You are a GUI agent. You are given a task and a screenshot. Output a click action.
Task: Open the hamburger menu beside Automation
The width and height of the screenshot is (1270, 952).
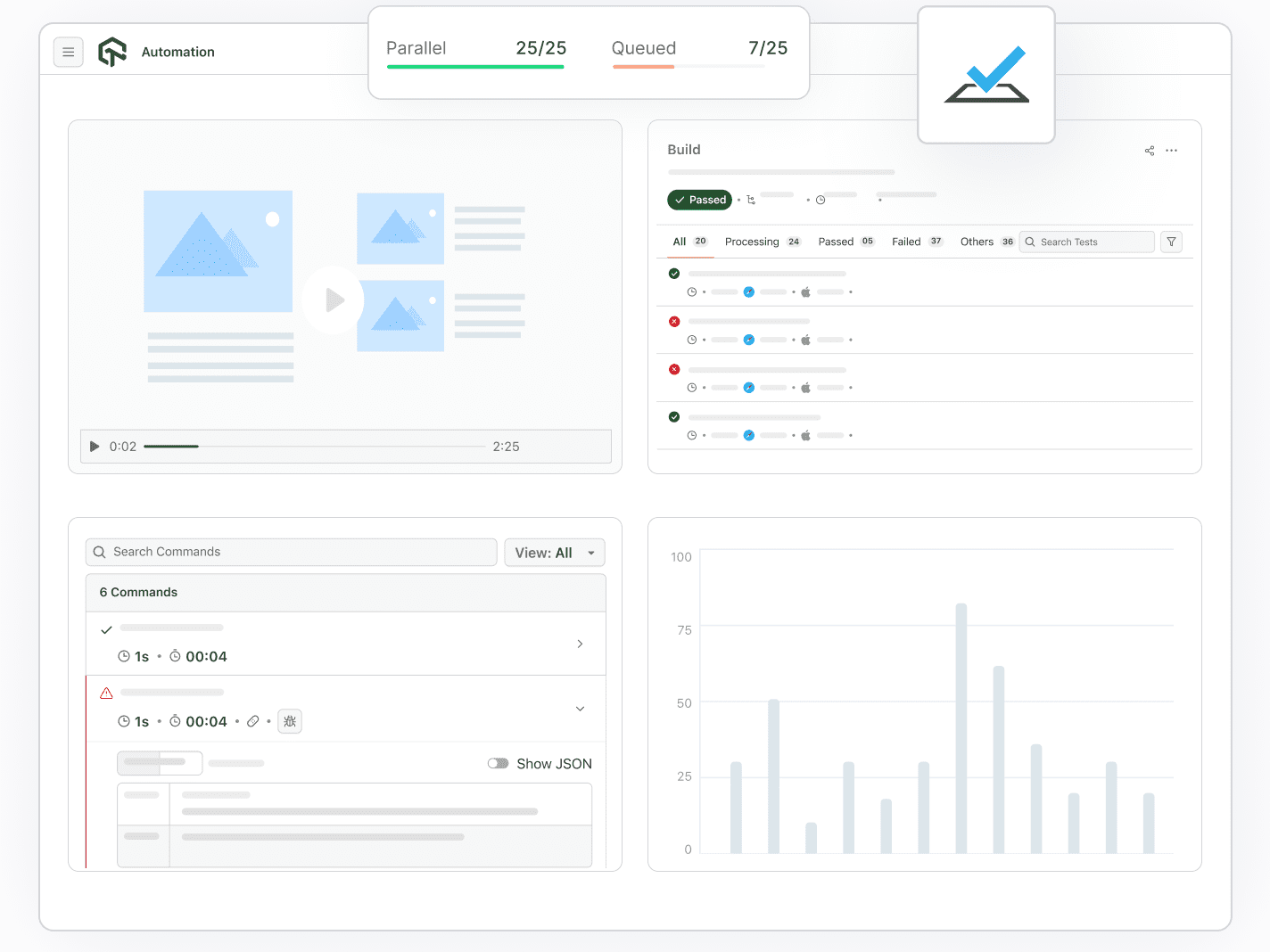click(x=69, y=52)
